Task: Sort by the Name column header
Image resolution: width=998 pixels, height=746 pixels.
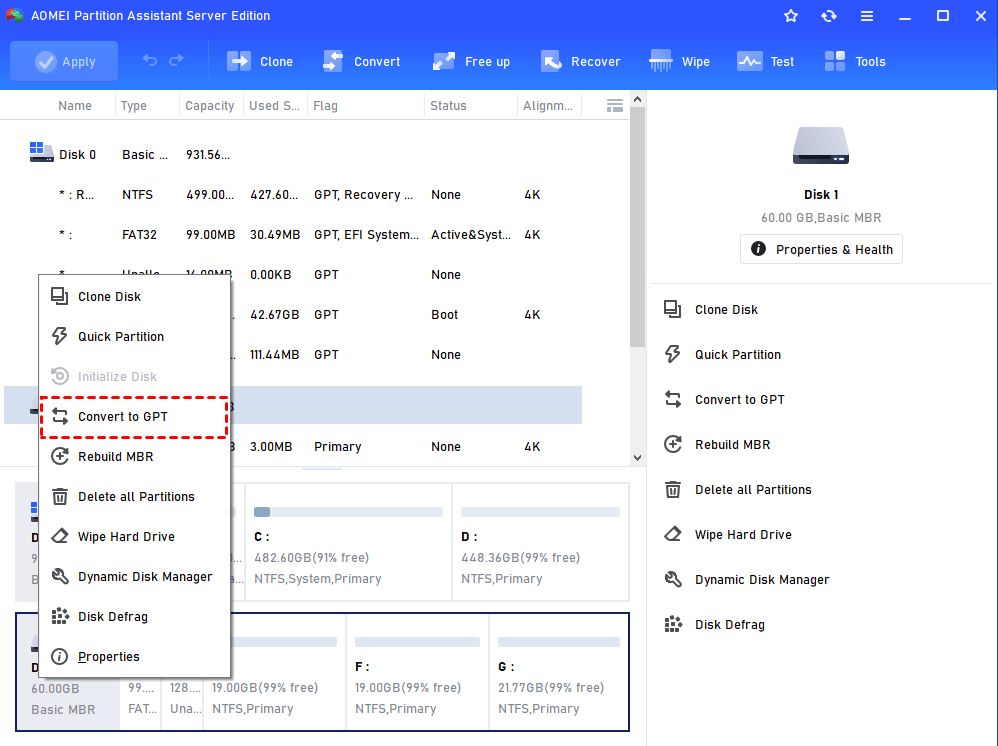Action: coord(75,106)
